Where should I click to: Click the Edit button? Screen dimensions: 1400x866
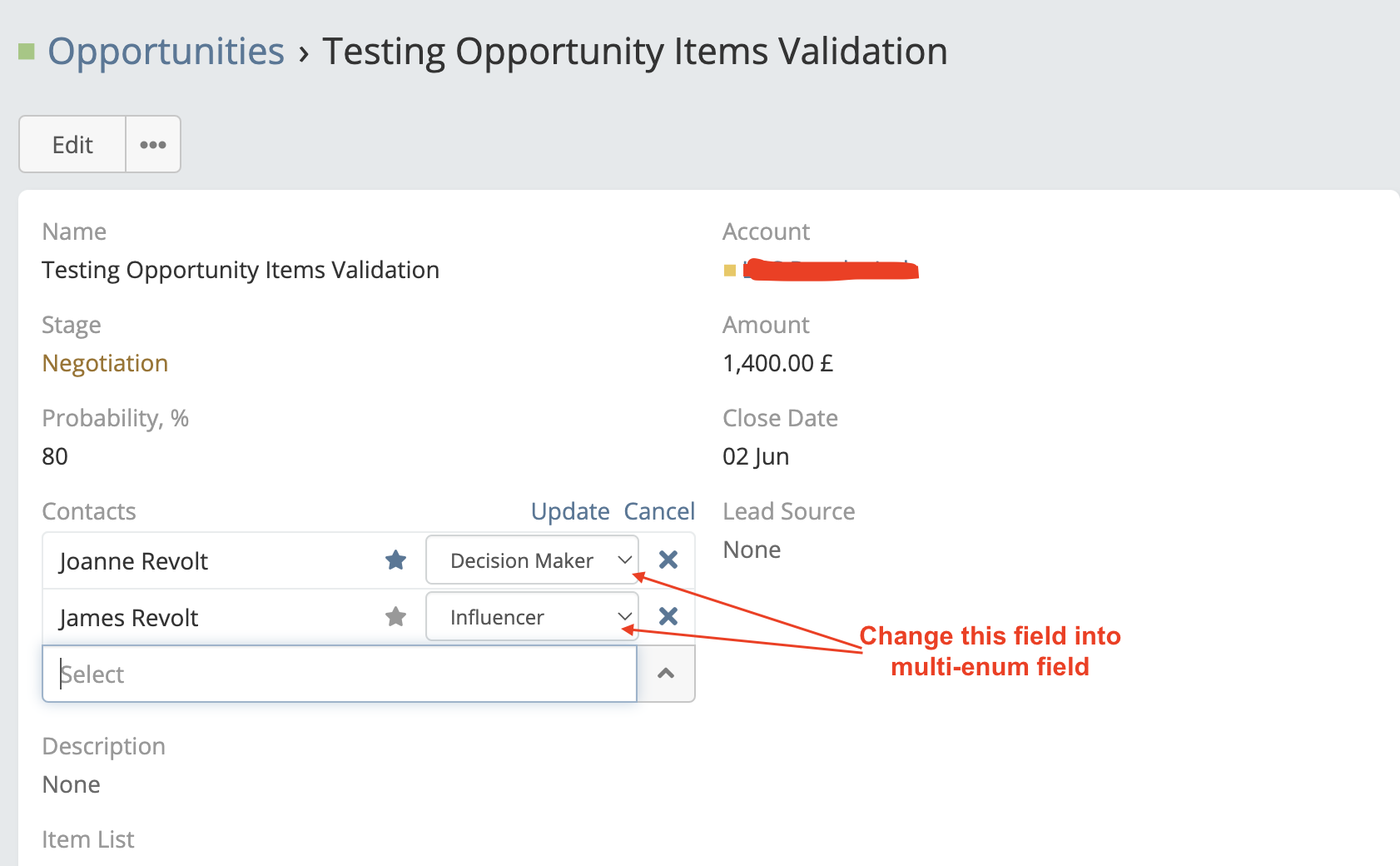(x=72, y=145)
